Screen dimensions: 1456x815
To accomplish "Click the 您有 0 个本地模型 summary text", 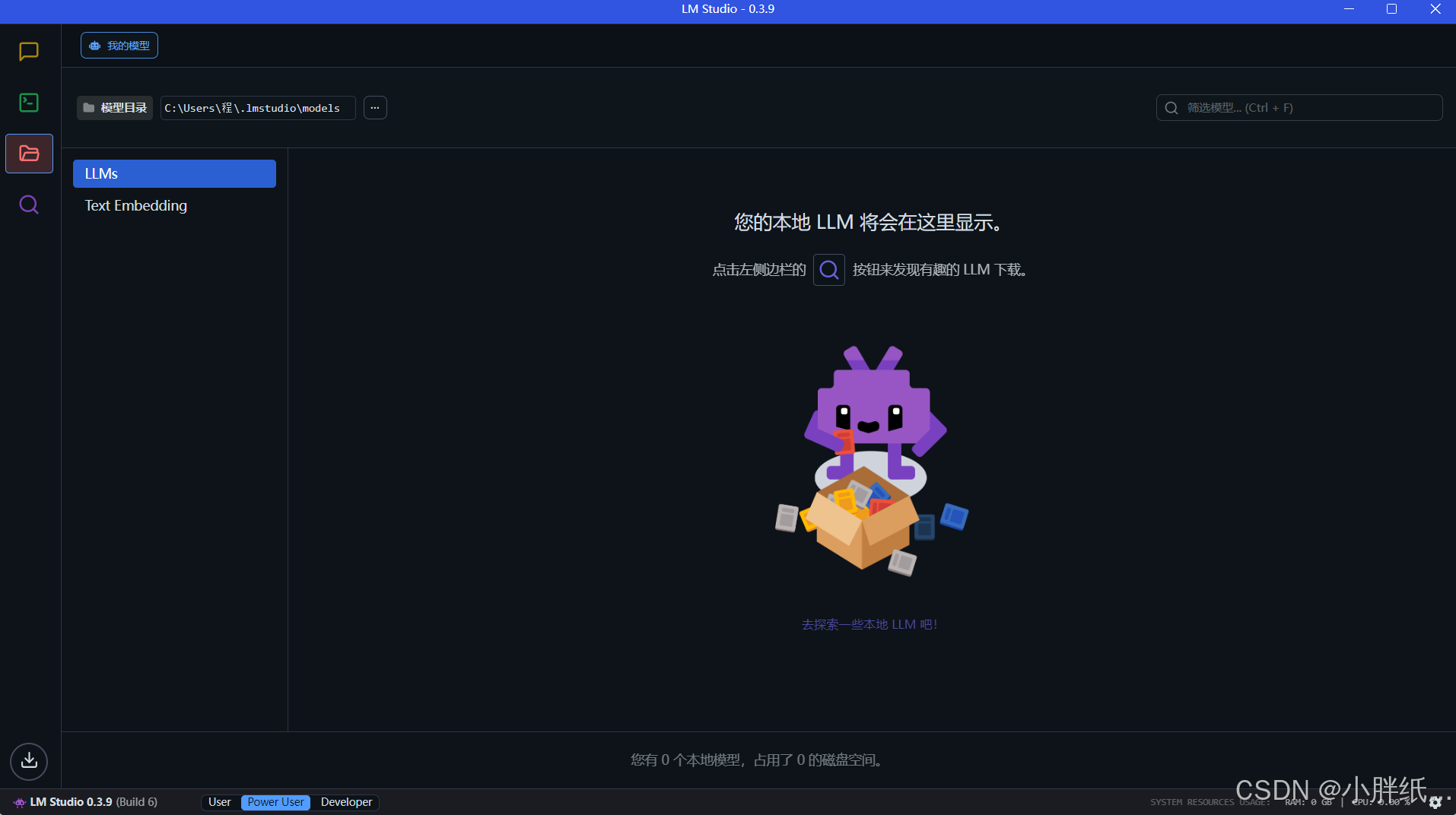I will 757,760.
